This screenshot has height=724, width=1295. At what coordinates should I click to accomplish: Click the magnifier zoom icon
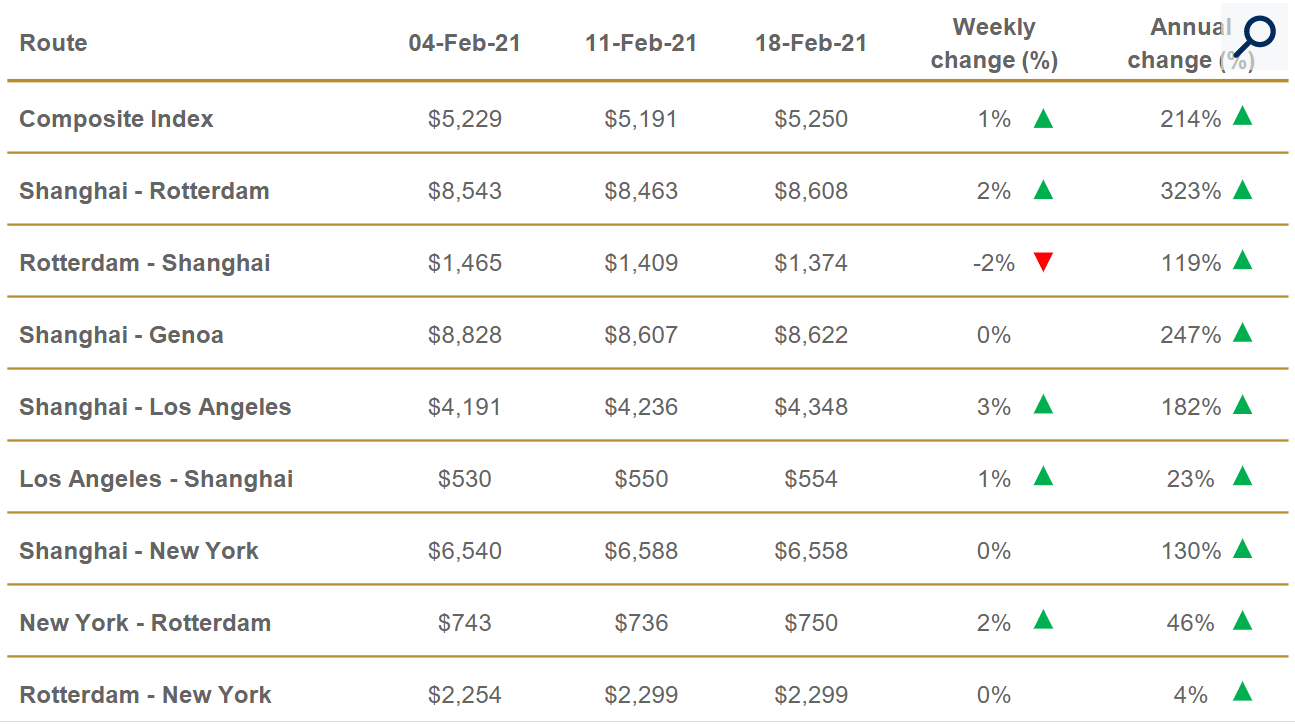[1253, 36]
